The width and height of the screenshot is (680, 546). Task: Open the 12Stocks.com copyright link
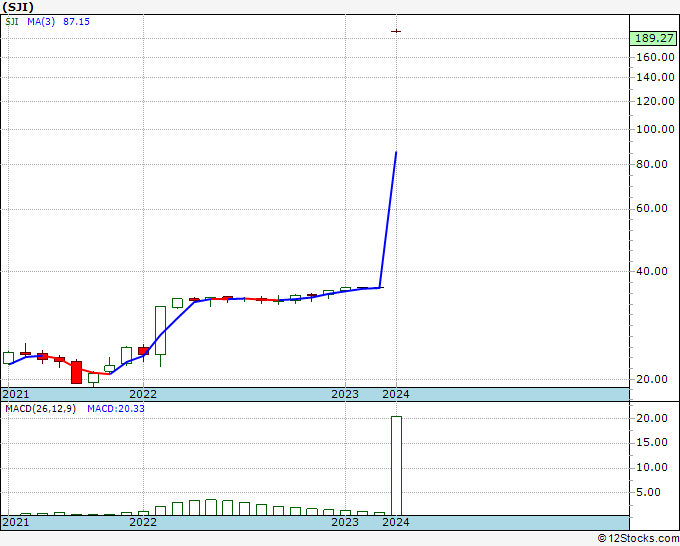(638, 539)
